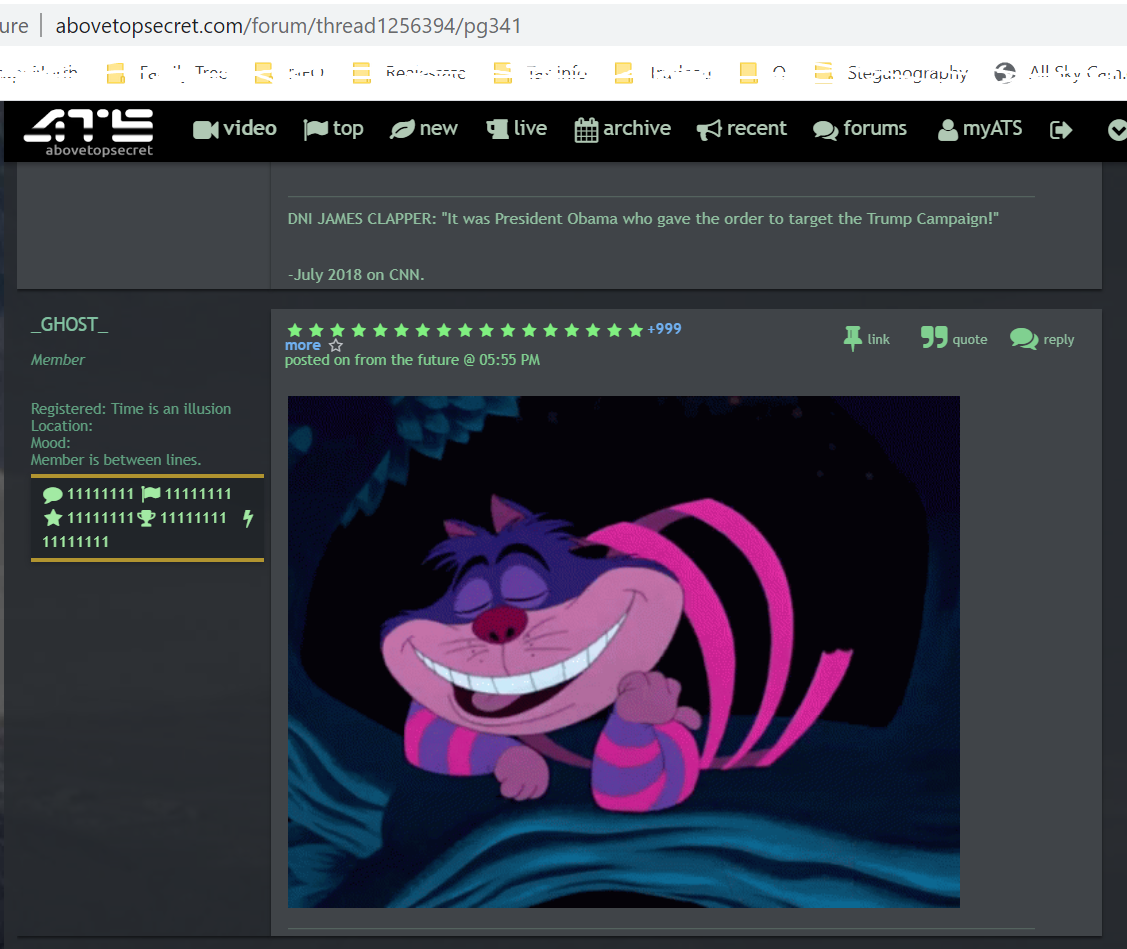This screenshot has width=1127, height=949.
Task: Click the checkmark circle icon in navbar
Action: (1117, 130)
